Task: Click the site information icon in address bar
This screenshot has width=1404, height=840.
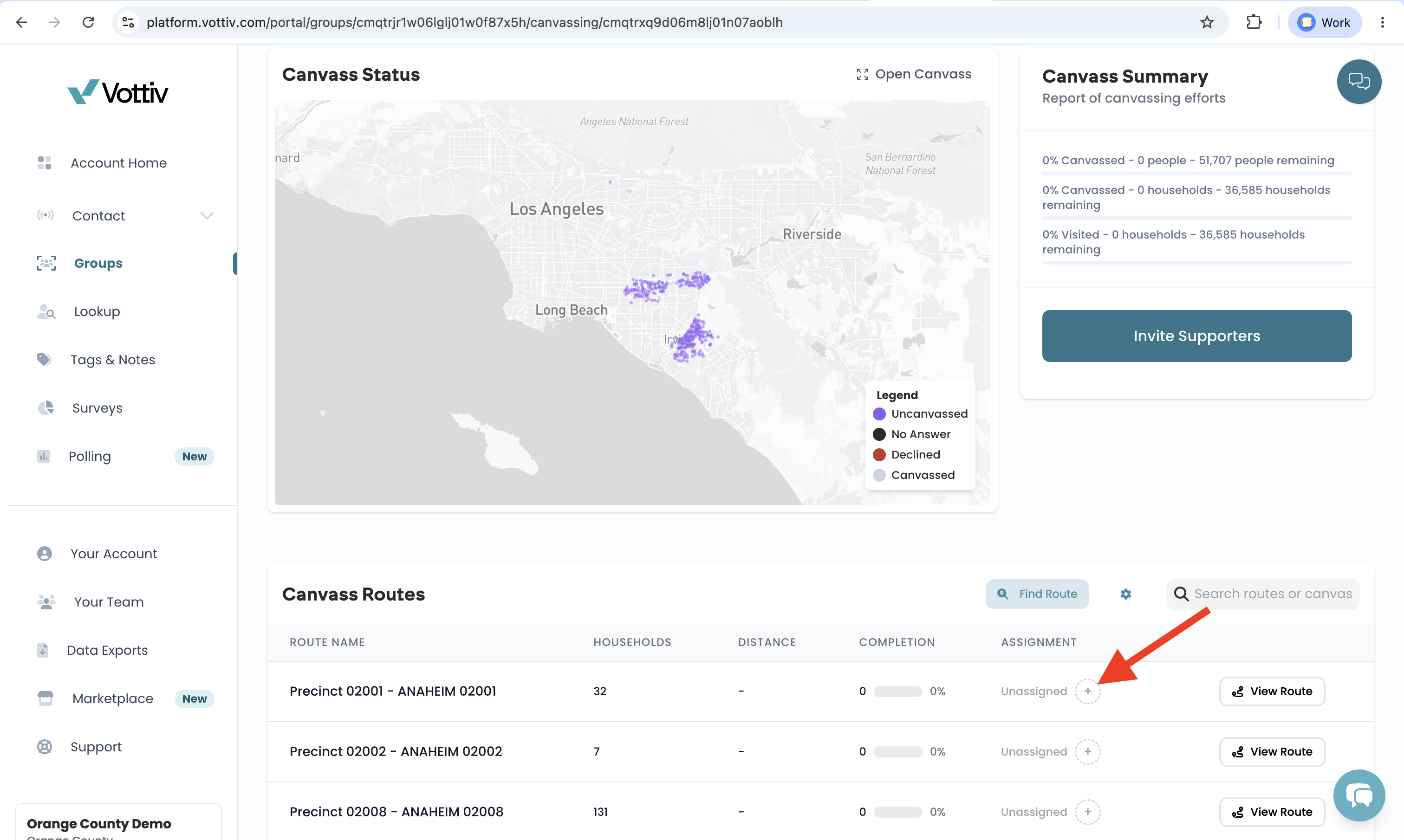Action: 129,22
